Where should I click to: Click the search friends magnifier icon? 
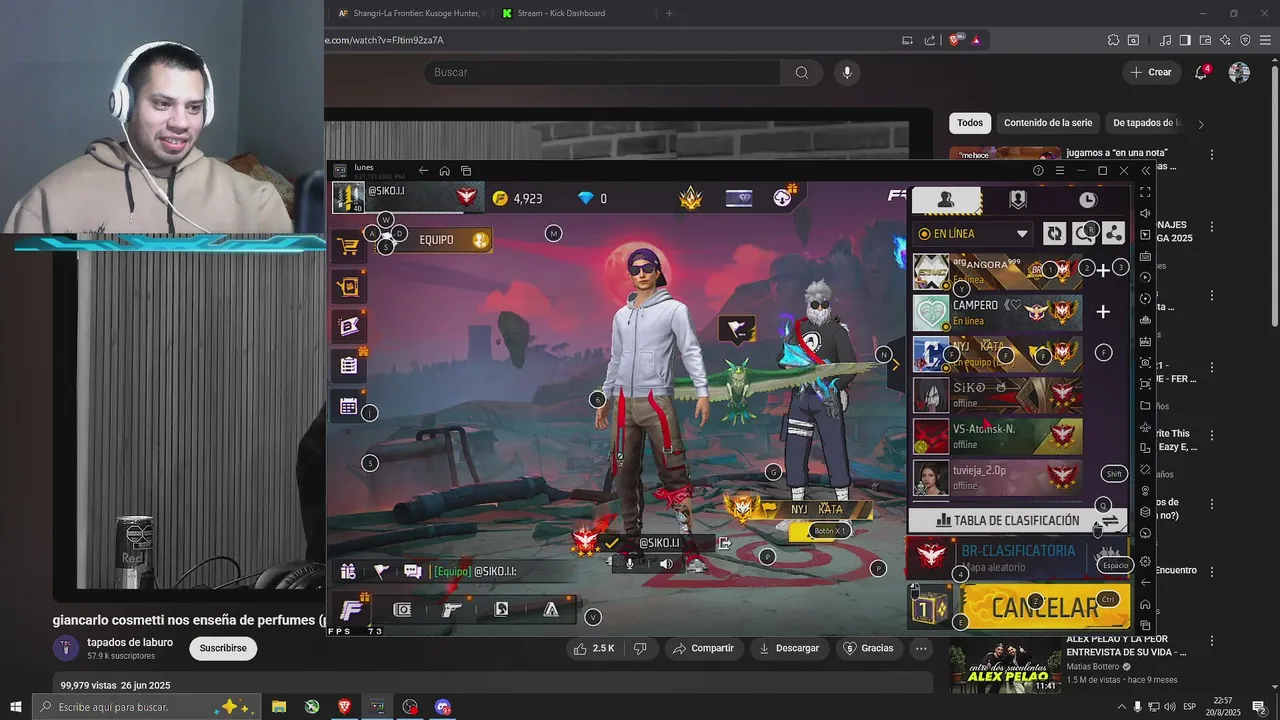1084,233
